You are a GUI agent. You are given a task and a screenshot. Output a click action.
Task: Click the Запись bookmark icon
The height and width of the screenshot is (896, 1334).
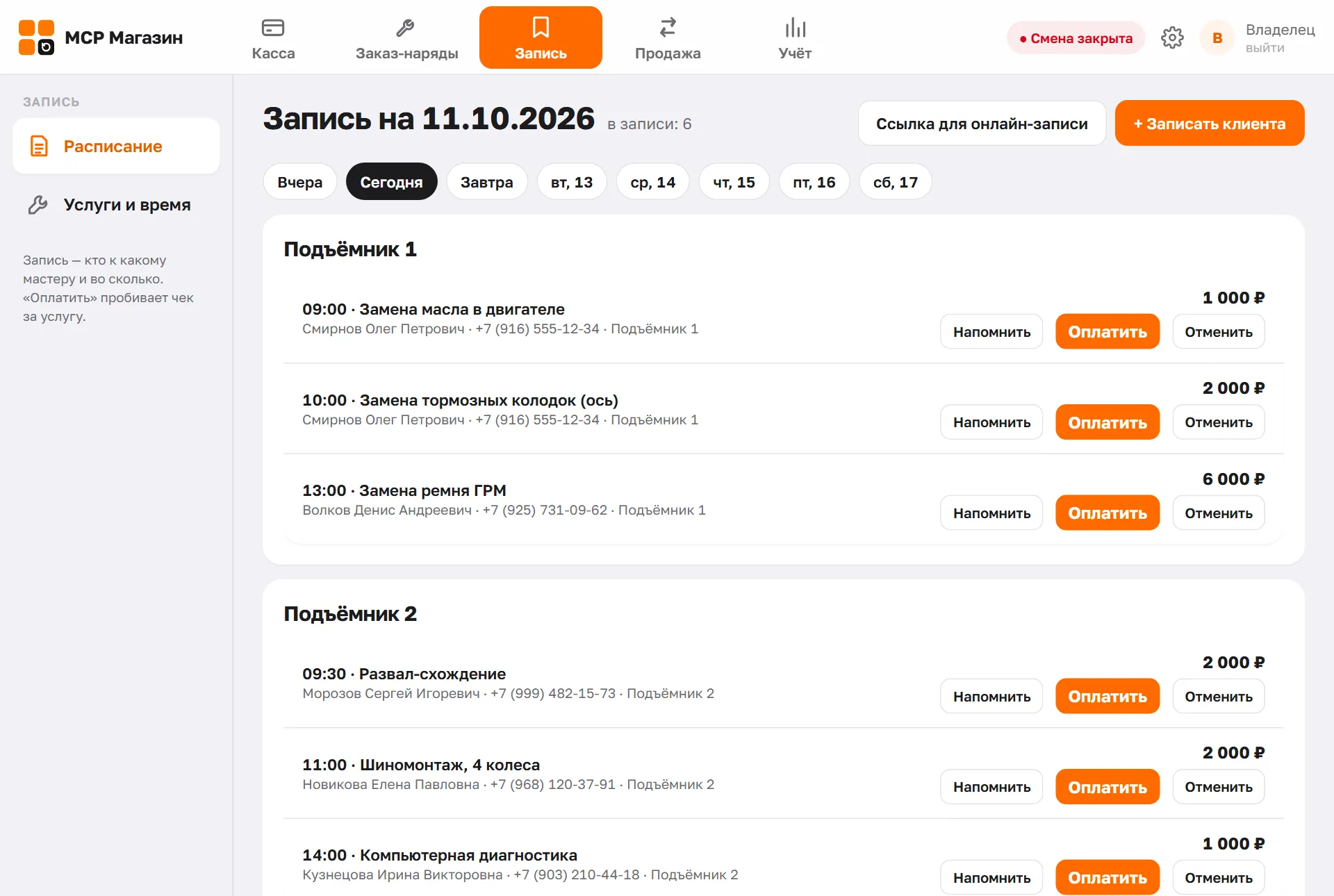541,28
